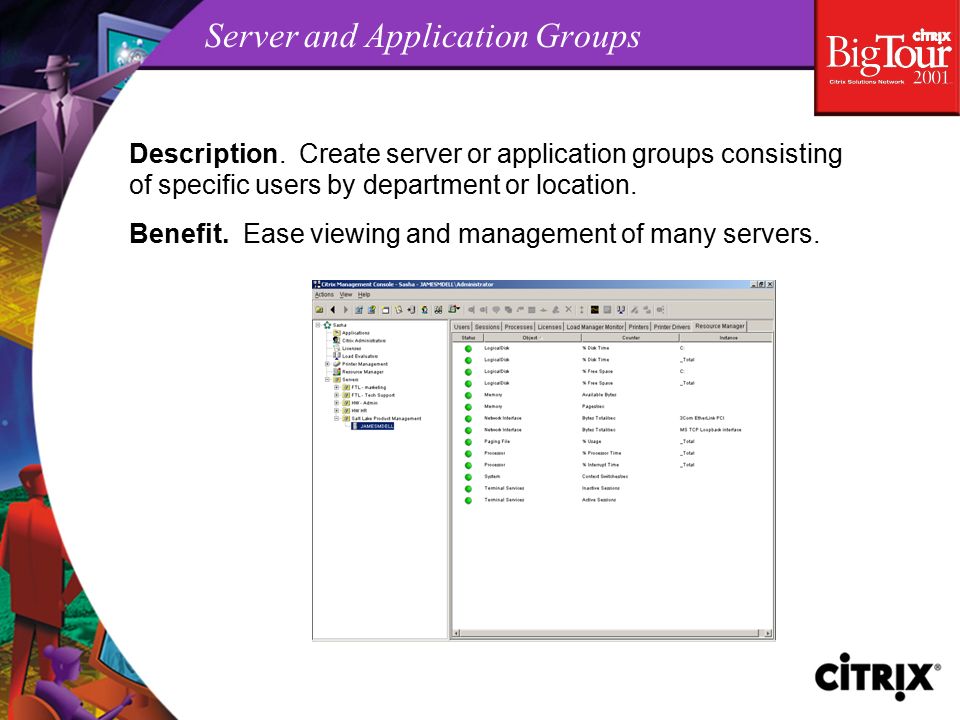This screenshot has width=960, height=720.
Task: Click the Resource Manager tree icon
Action: (x=336, y=372)
